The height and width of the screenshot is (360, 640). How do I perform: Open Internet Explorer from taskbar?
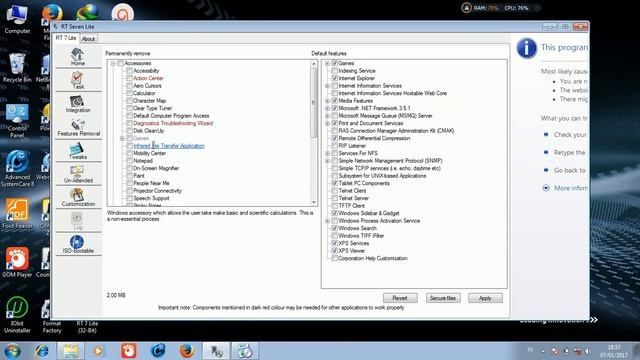(x=42, y=351)
